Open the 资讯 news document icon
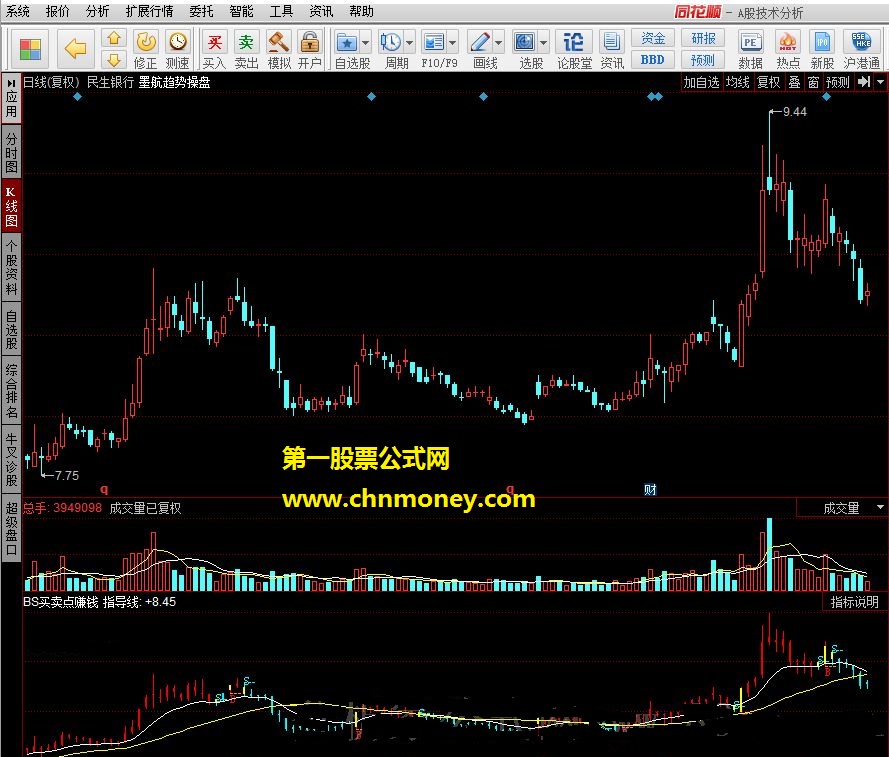This screenshot has width=889, height=757. point(612,50)
